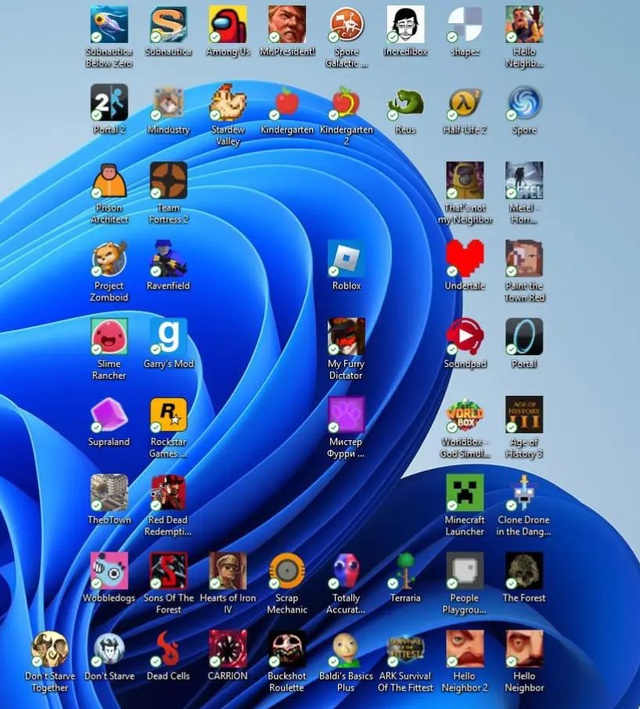The image size is (640, 709).
Task: Click the WorldBox God Simulator icon
Action: click(x=465, y=415)
